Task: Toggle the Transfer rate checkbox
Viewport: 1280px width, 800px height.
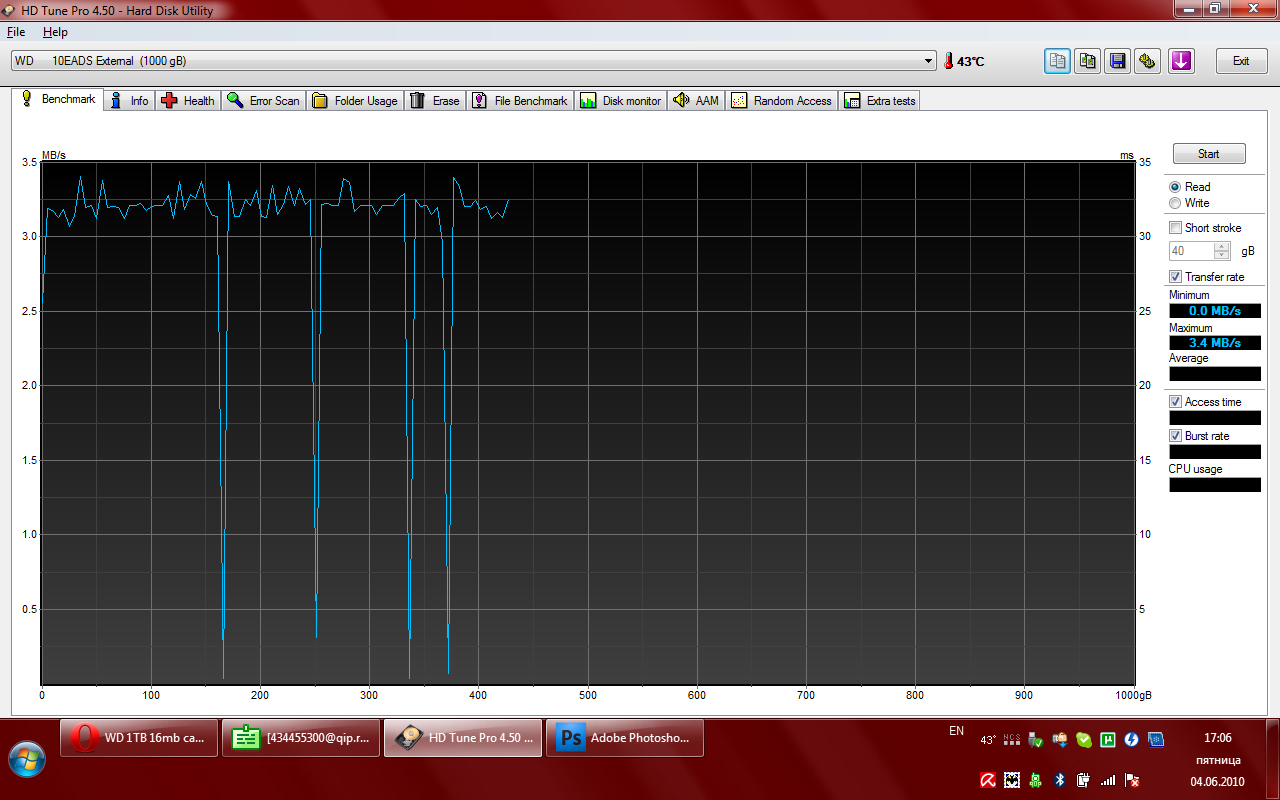Action: (x=1176, y=277)
